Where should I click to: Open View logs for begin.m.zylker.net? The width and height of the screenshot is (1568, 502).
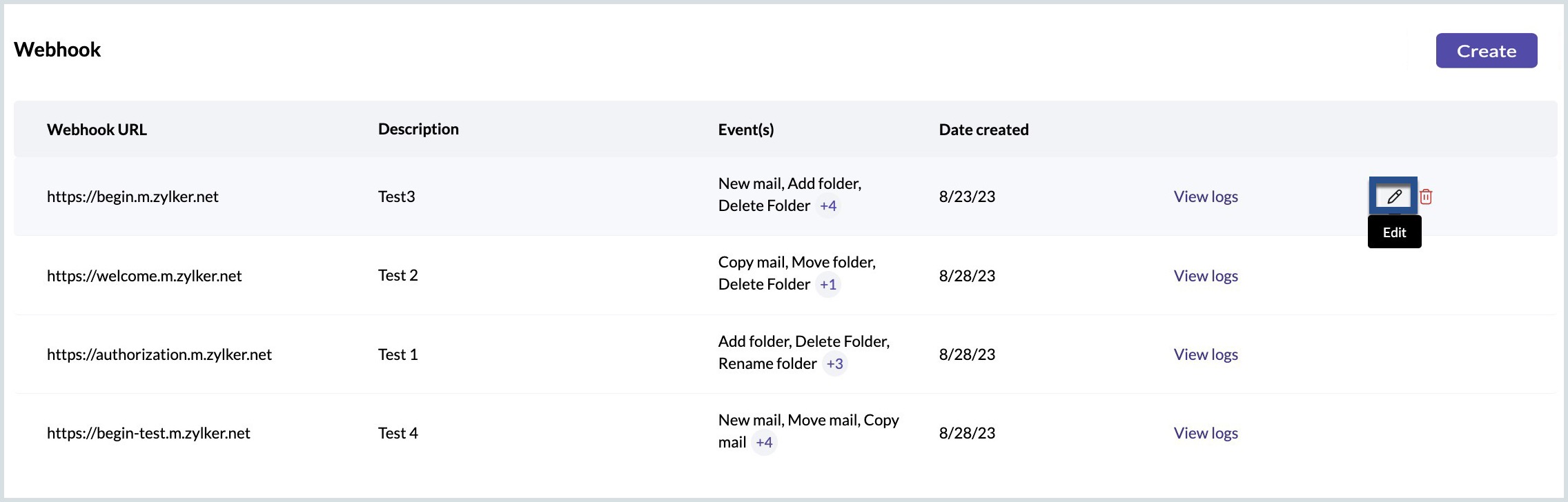pyautogui.click(x=1206, y=197)
